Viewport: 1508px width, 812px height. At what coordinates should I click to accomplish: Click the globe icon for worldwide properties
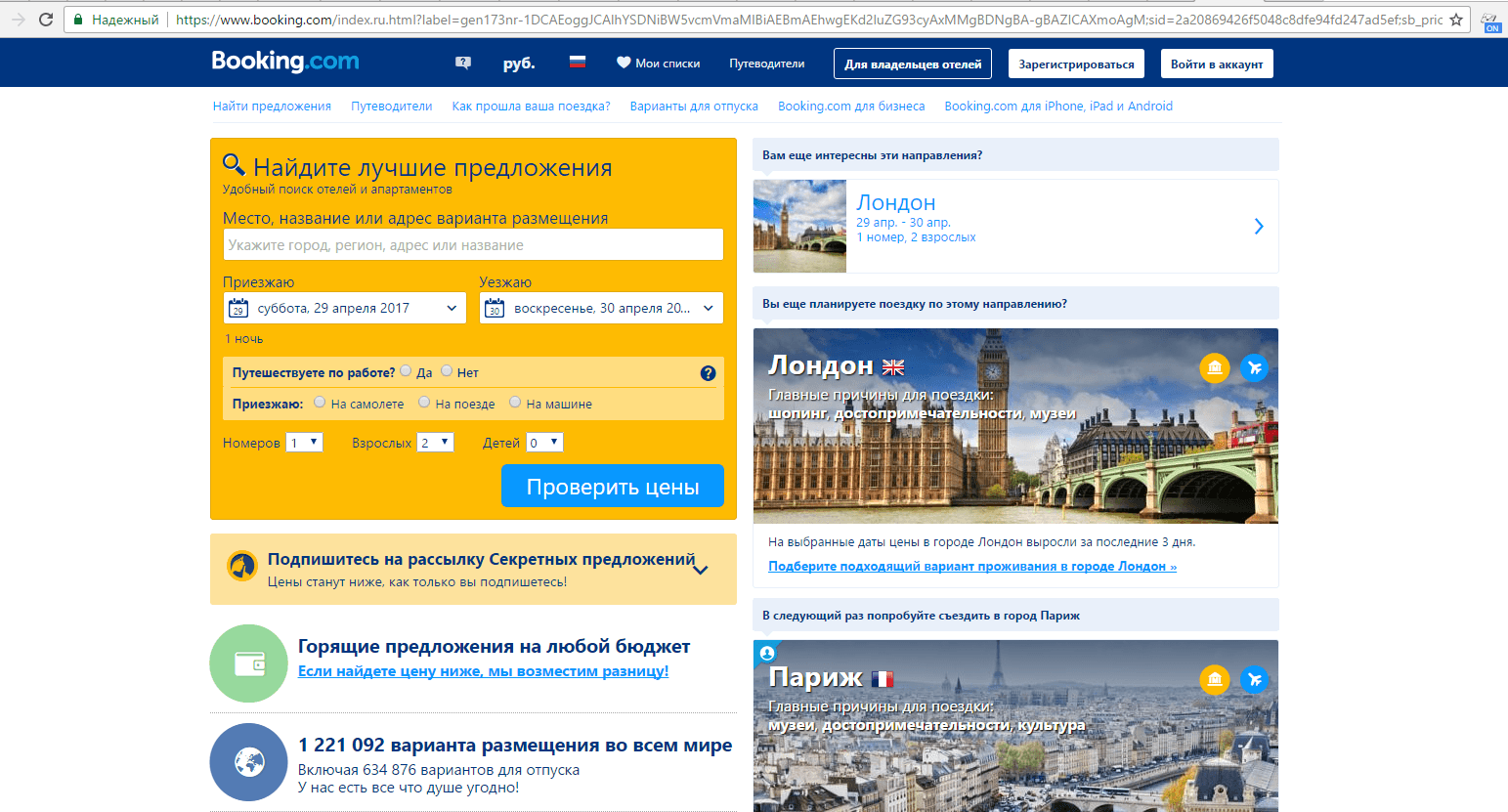tap(249, 762)
